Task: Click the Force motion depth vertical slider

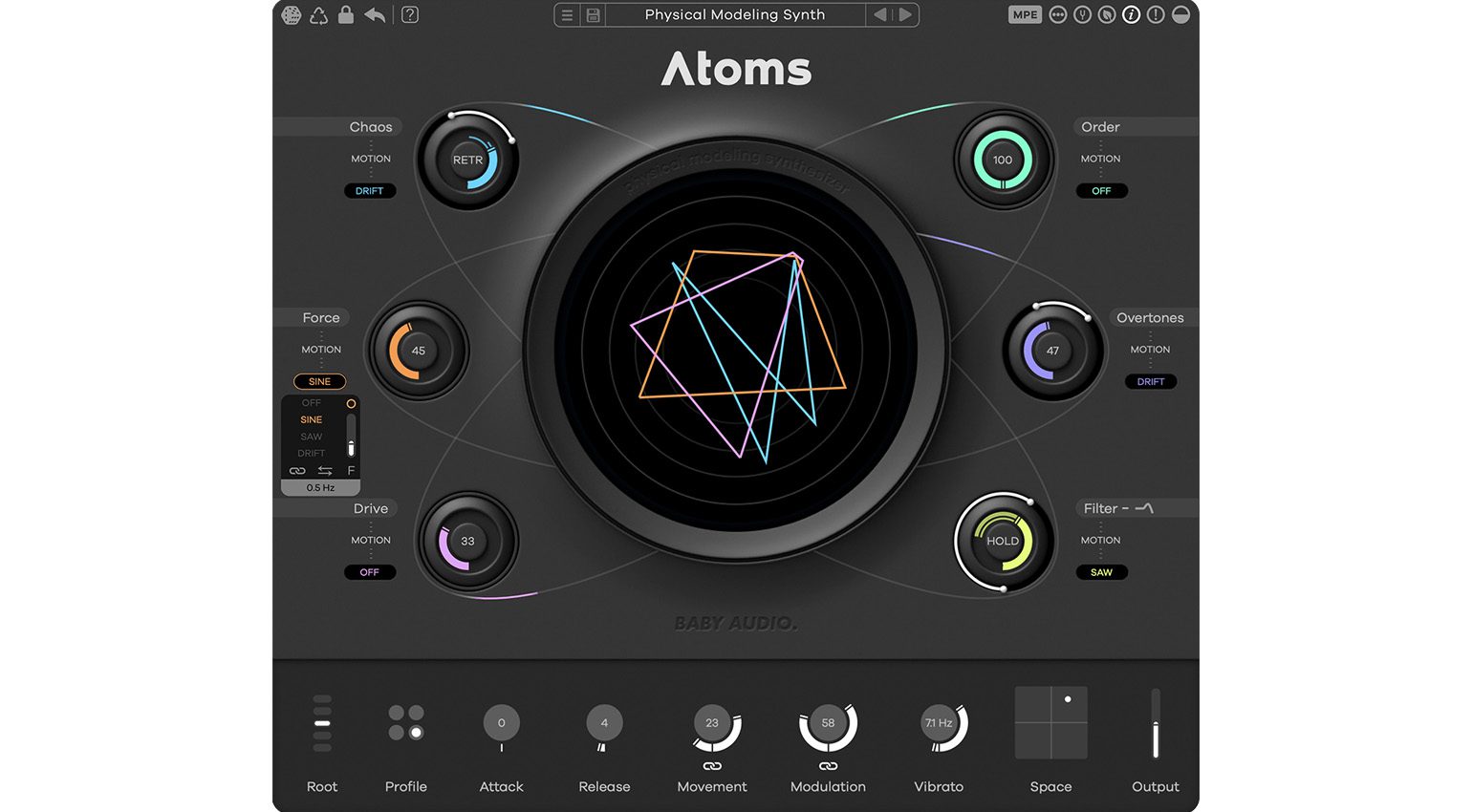Action: [351, 436]
